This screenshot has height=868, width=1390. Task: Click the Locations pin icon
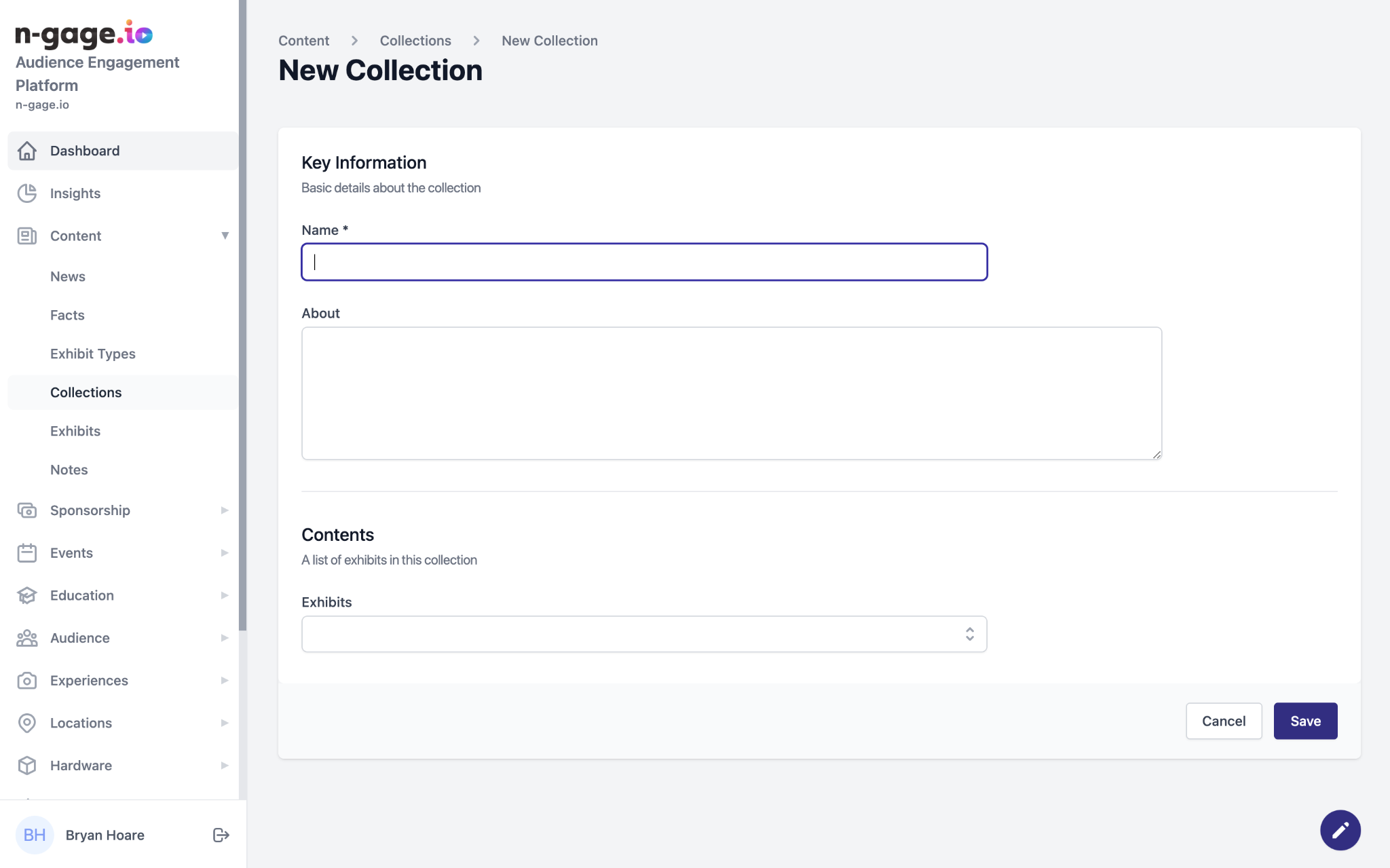(27, 723)
